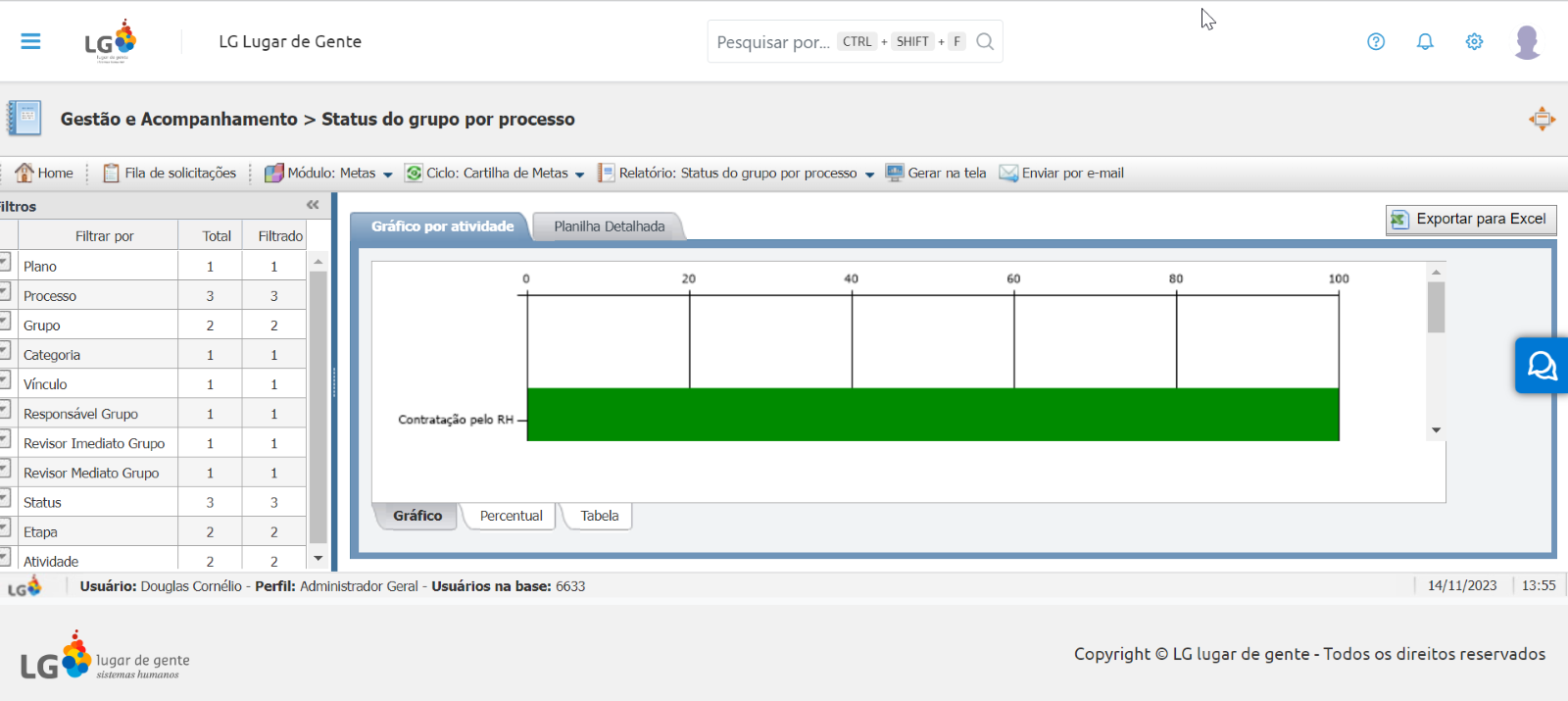1568x701 pixels.
Task: Open the blue chat support widget
Action: click(1542, 366)
